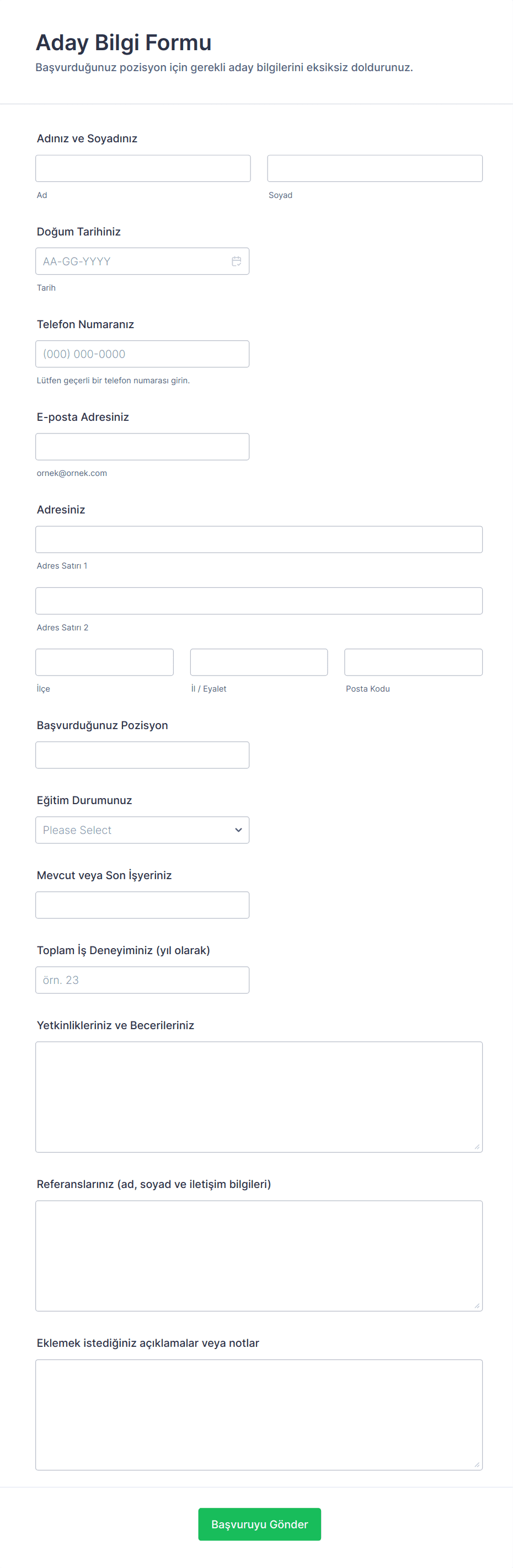The height and width of the screenshot is (1568, 513).
Task: Click the Telefon Numaranız input
Action: click(x=142, y=354)
